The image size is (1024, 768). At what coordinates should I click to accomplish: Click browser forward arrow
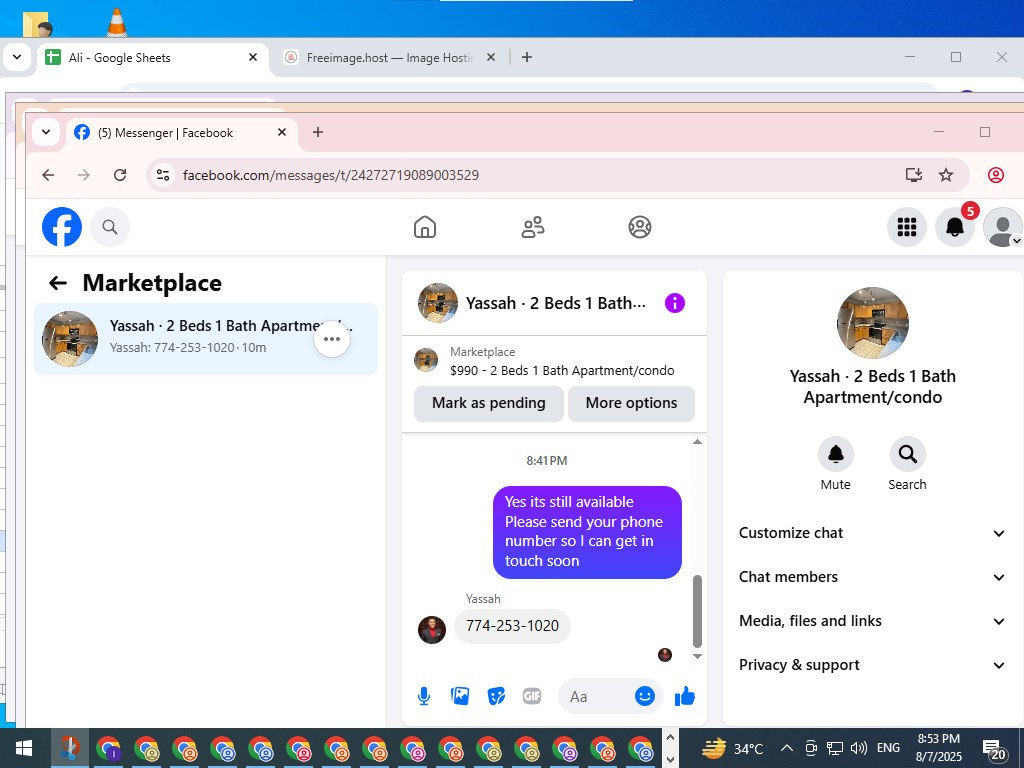point(84,175)
